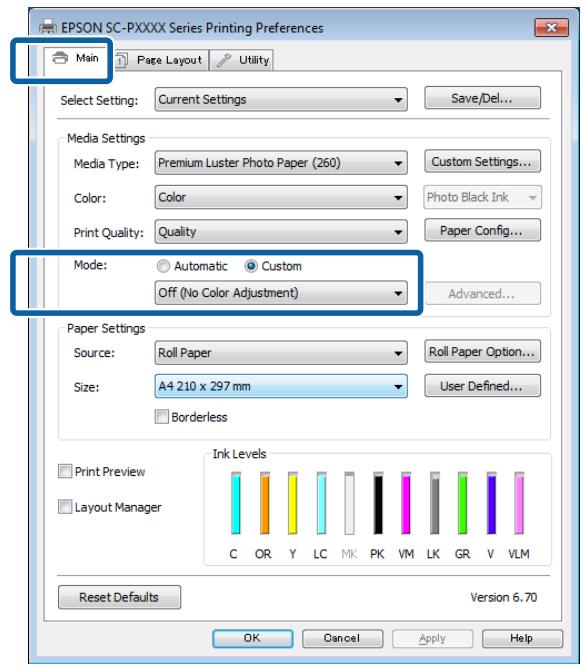The height and width of the screenshot is (668, 582).
Task: Click the Version 6.70 text
Action: click(504, 597)
